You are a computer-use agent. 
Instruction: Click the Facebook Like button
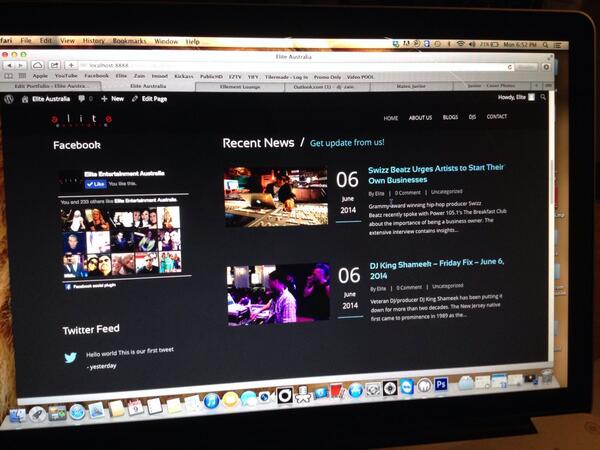pos(96,184)
